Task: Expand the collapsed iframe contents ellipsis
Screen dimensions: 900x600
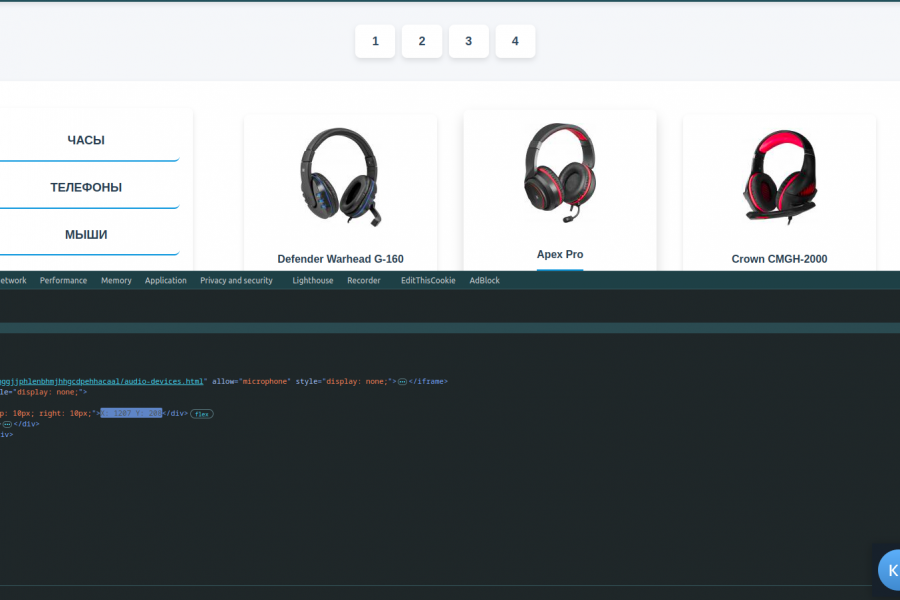Action: coord(402,381)
